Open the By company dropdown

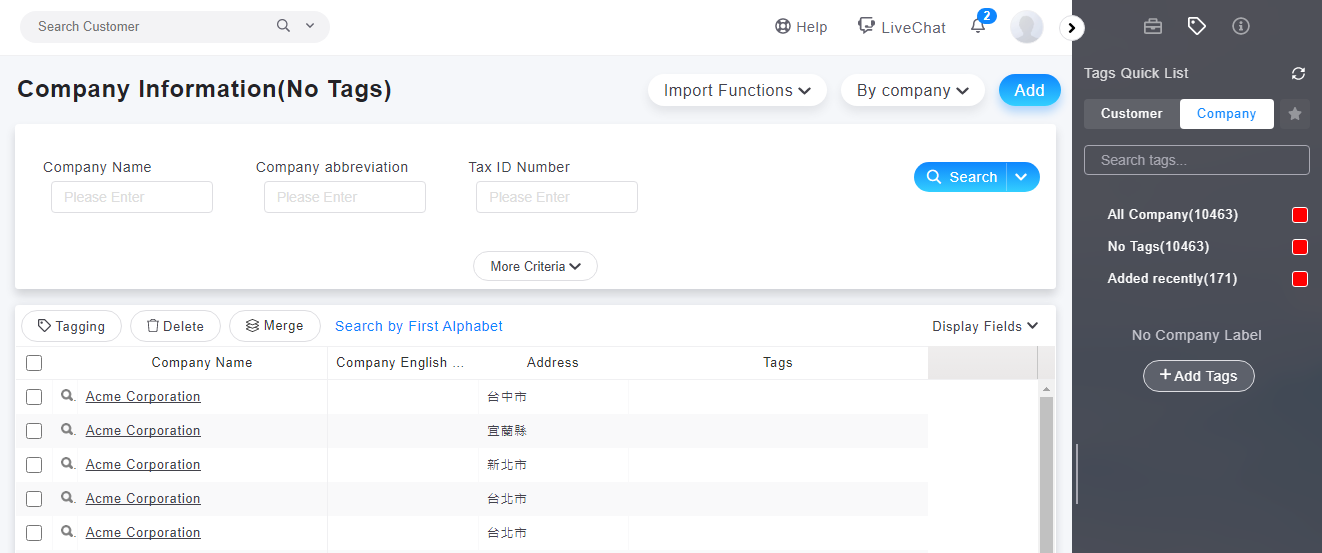[913, 90]
